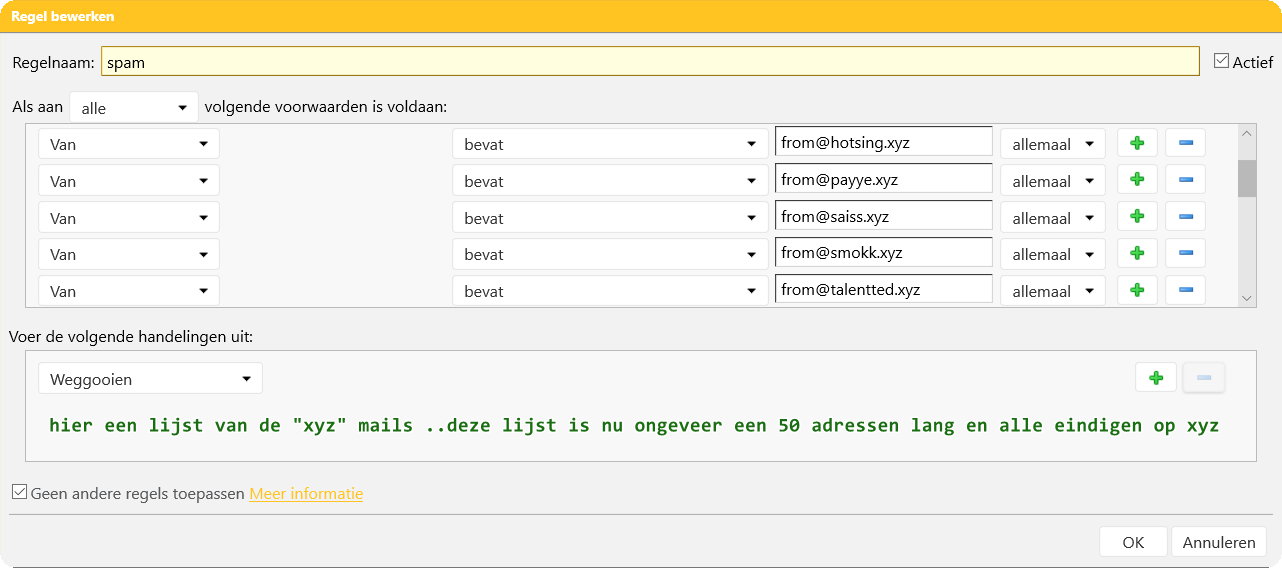Uncheck 'Geen andere regels toepassen' checkbox
Image resolution: width=1282 pixels, height=568 pixels.
click(19, 492)
